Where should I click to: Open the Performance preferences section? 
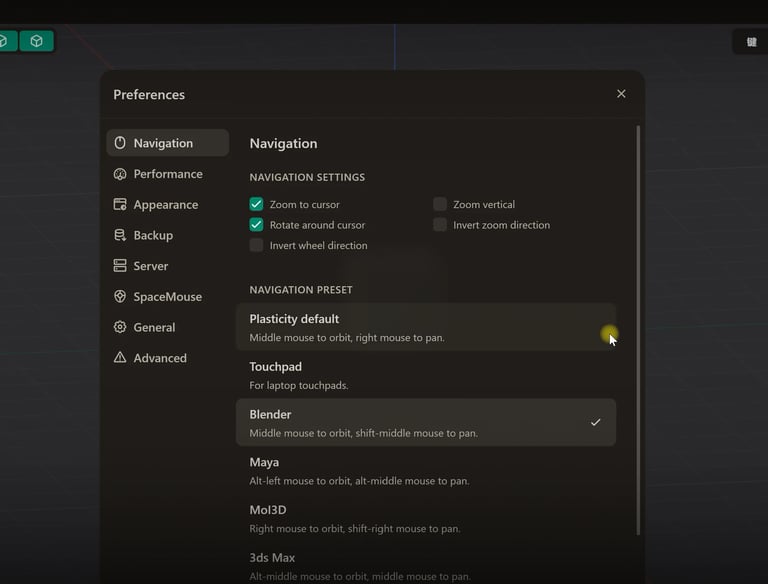pyautogui.click(x=168, y=174)
